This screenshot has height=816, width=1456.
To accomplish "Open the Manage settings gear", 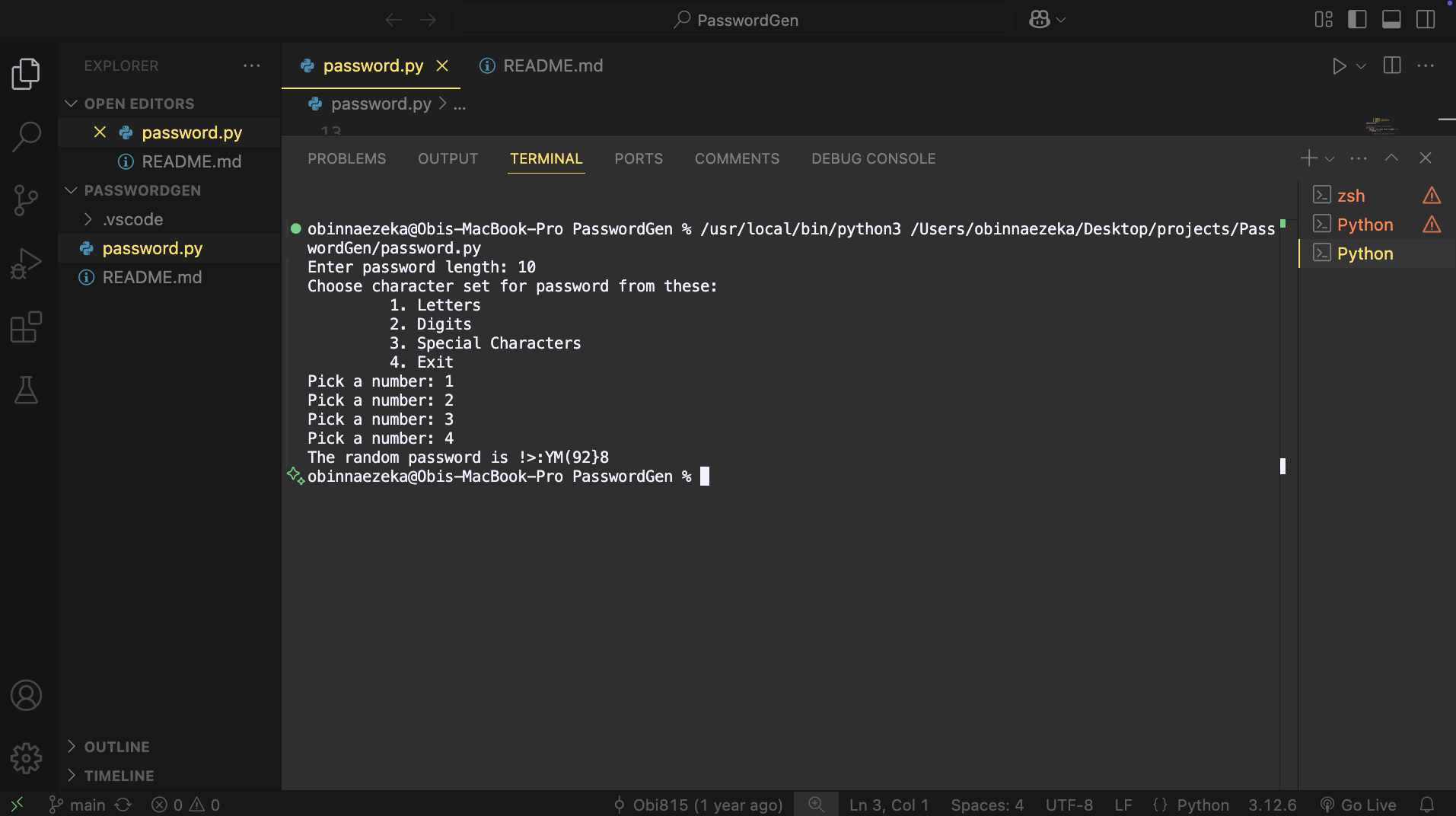I will 27,758.
